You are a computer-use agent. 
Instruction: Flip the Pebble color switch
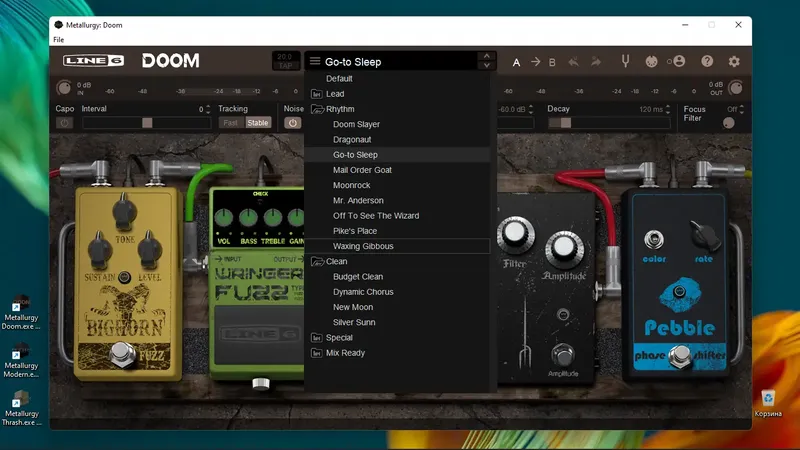654,239
